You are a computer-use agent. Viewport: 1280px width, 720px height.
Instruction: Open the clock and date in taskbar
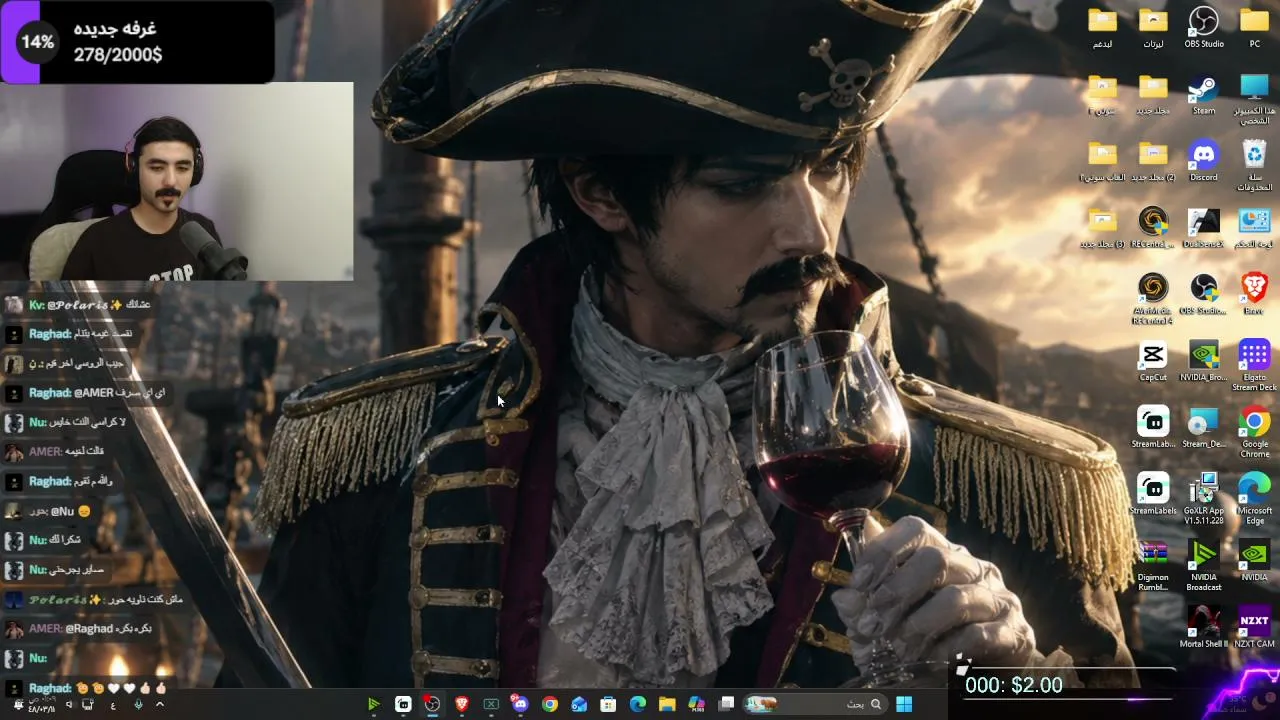point(40,704)
